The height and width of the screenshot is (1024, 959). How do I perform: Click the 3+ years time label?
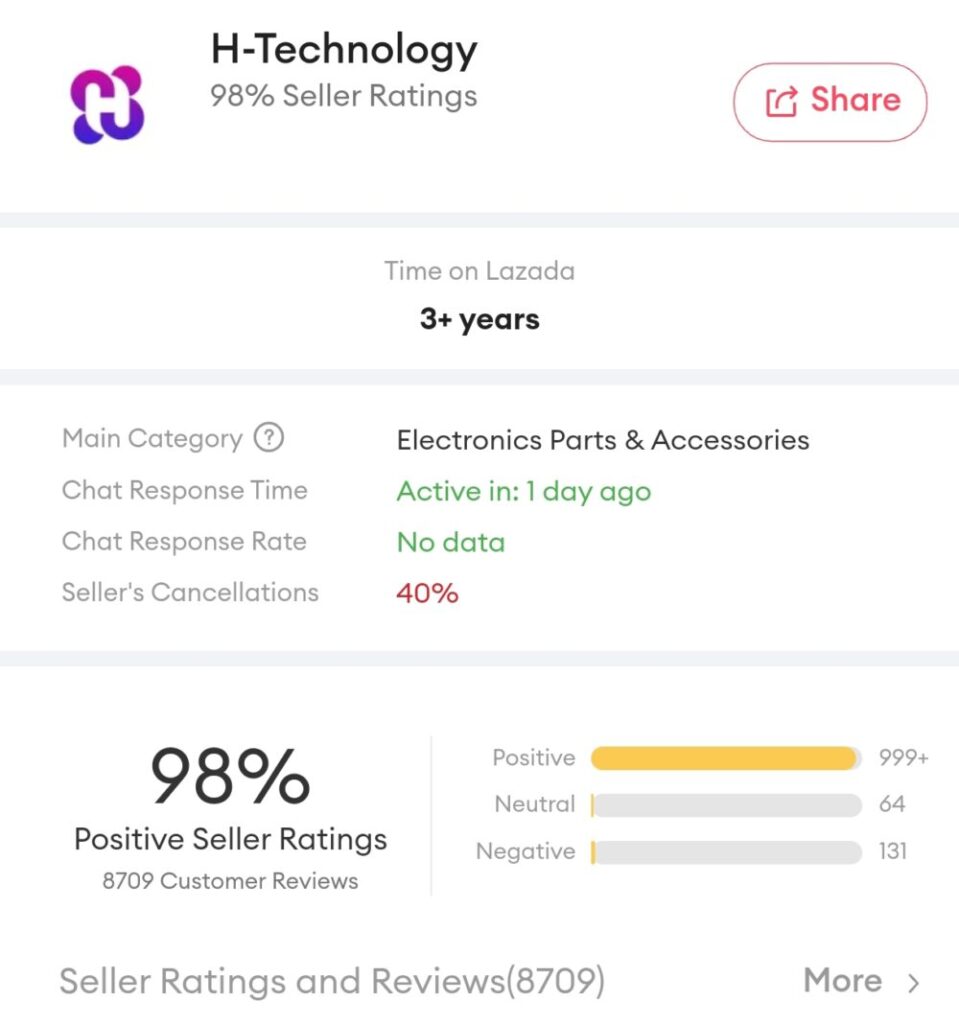(x=479, y=320)
